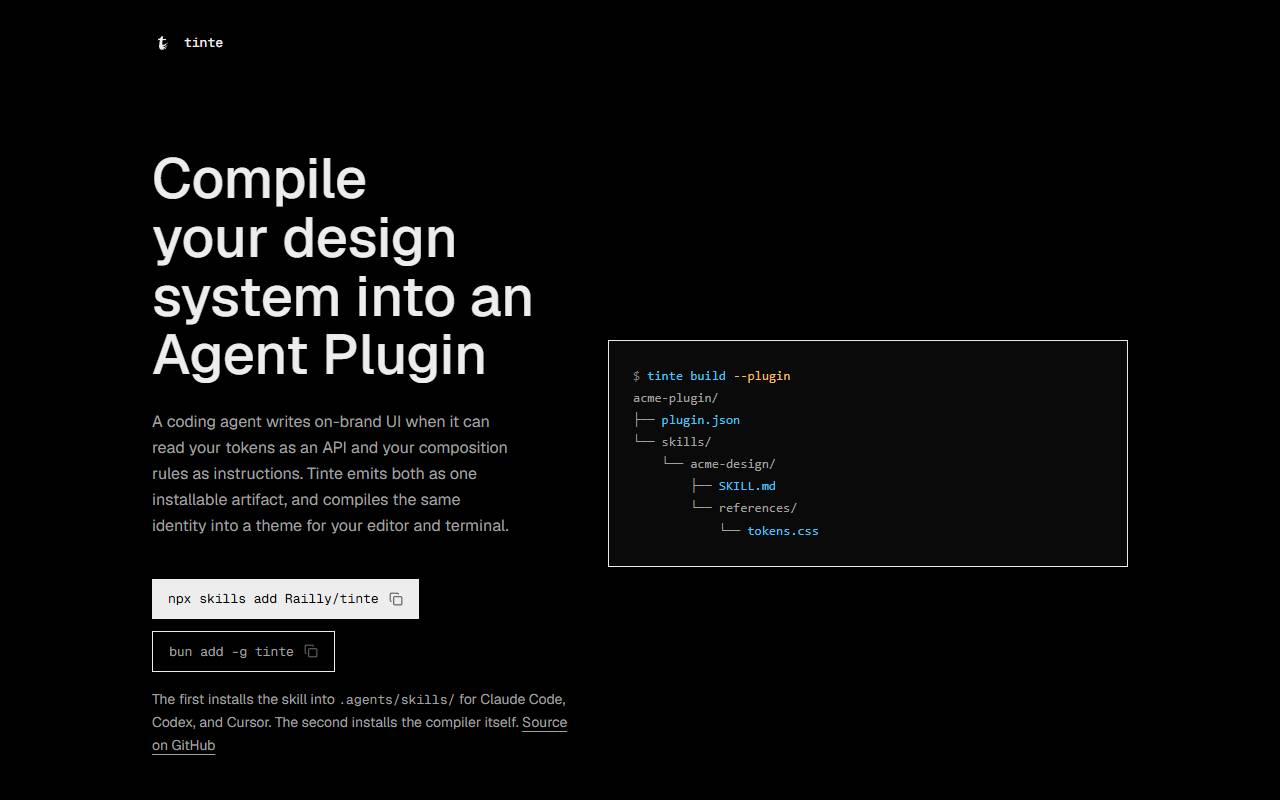This screenshot has width=1280, height=800.
Task: Click the .agents/skills/ inline code text
Action: point(397,699)
